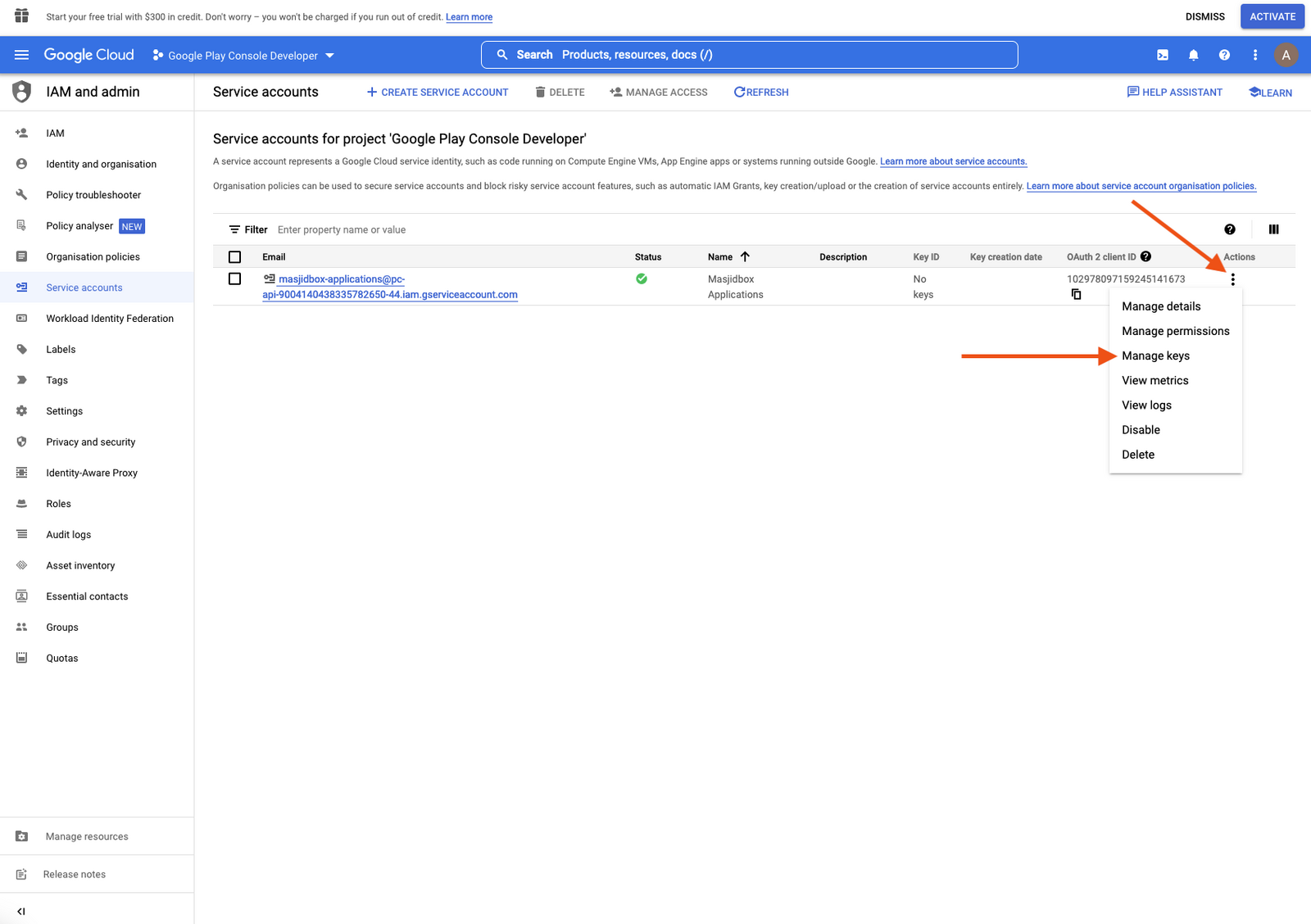This screenshot has height=924, width=1311.
Task: Tick the select-all checkbox in table header
Action: coord(235,257)
